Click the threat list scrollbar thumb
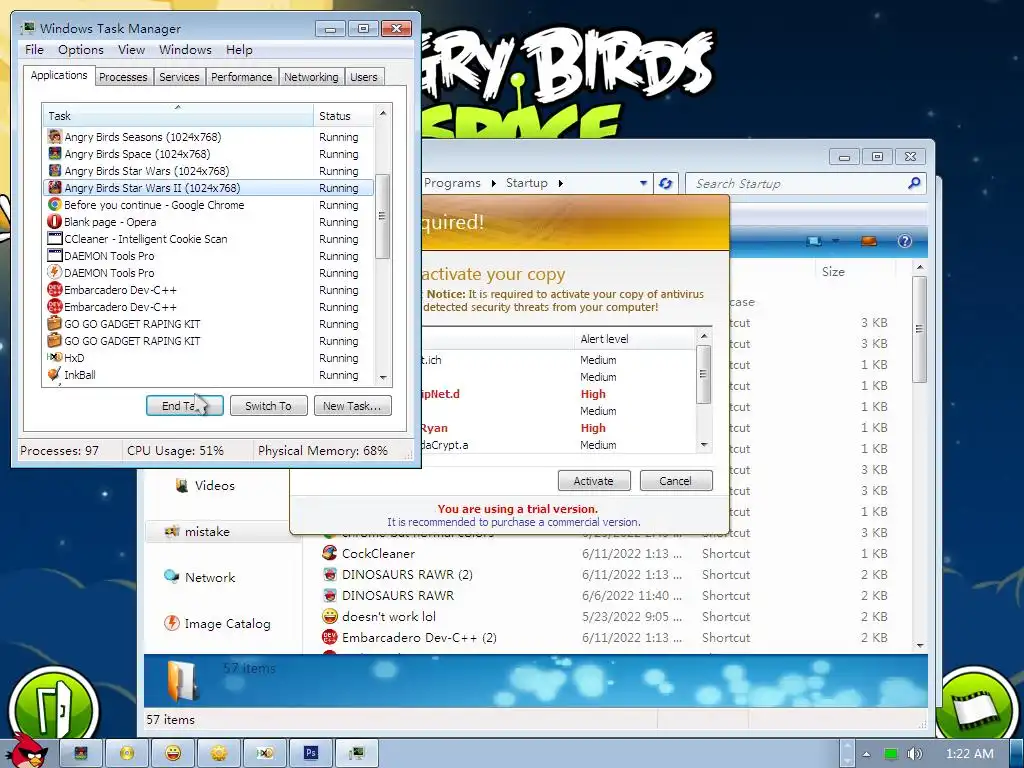 tap(704, 374)
